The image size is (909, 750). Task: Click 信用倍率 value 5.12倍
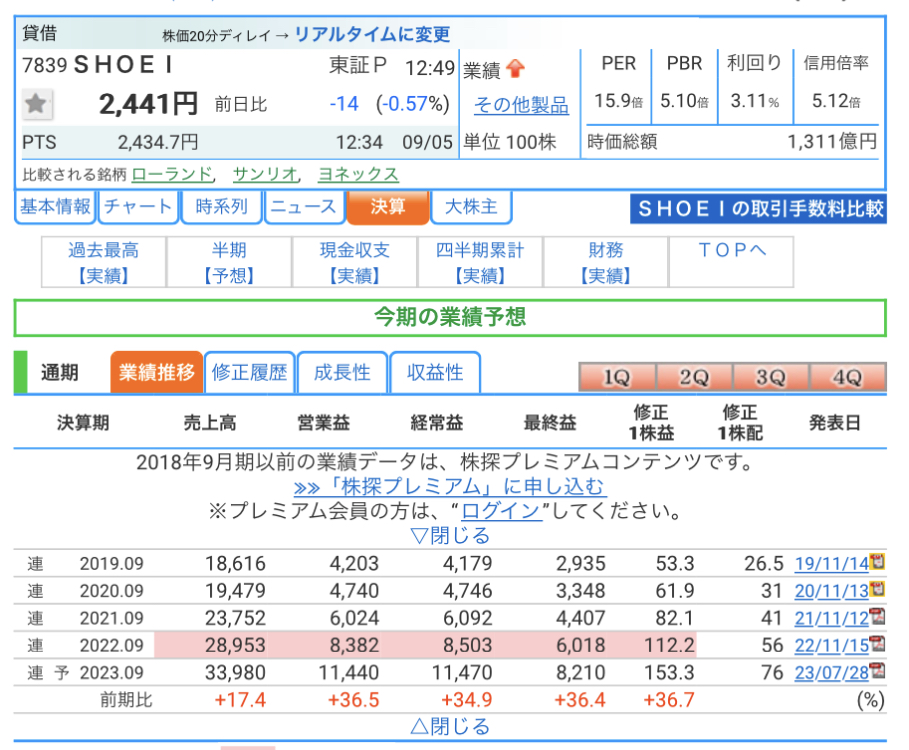pyautogui.click(x=836, y=101)
